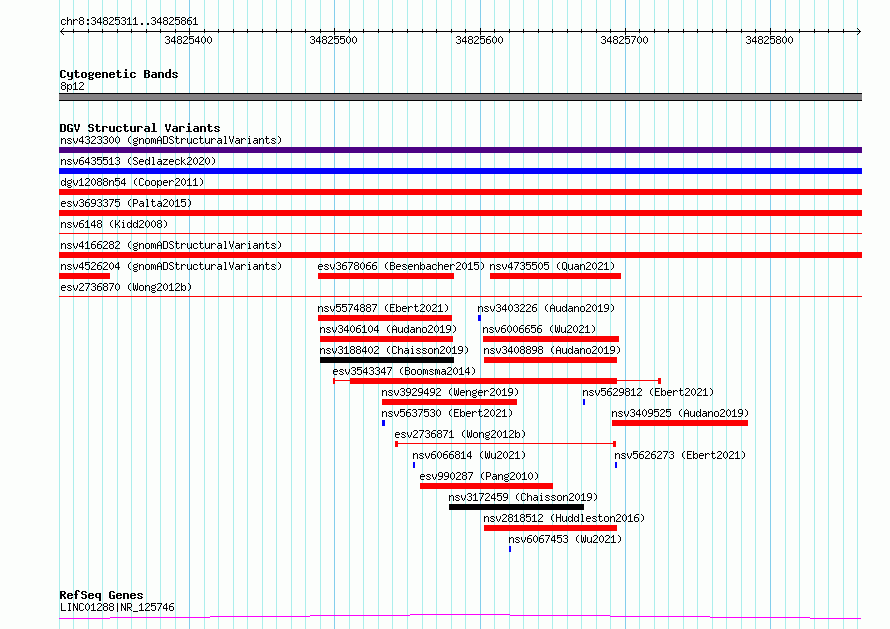This screenshot has height=629, width=890.
Task: Open the LINC01288|NR_125746 gene label
Action: pyautogui.click(x=117, y=607)
